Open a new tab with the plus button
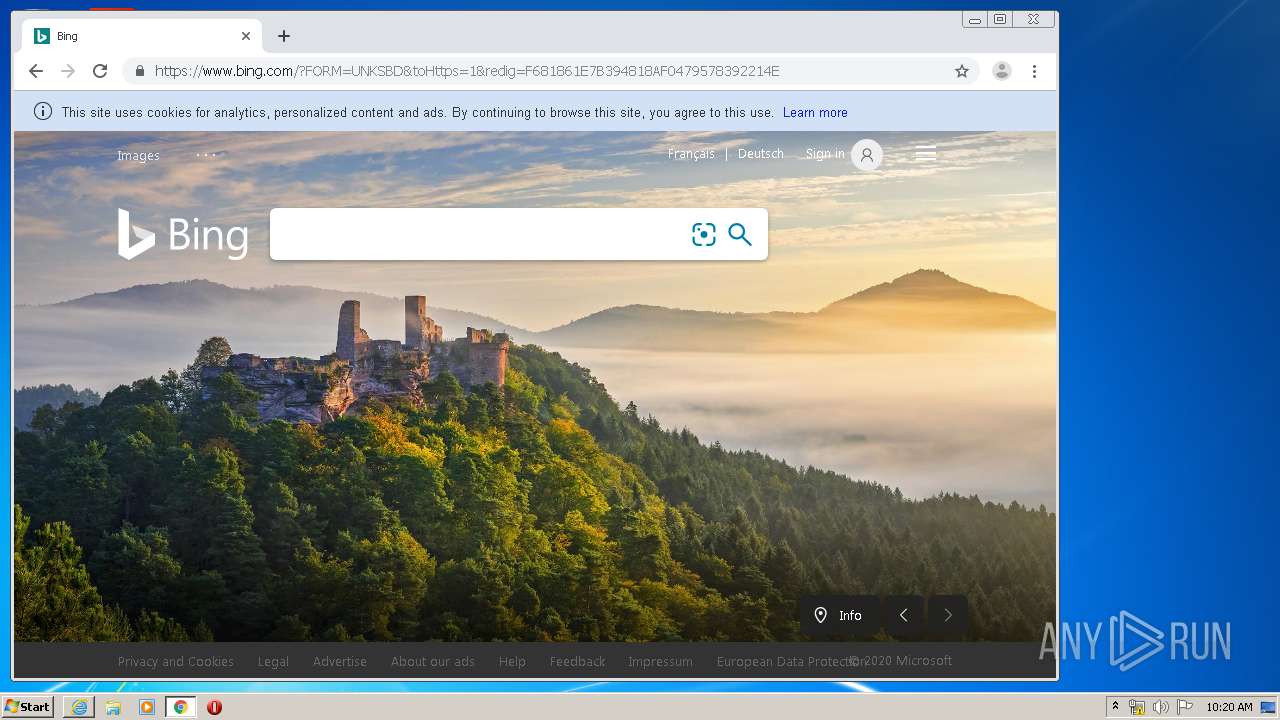This screenshot has height=720, width=1280. pos(284,36)
